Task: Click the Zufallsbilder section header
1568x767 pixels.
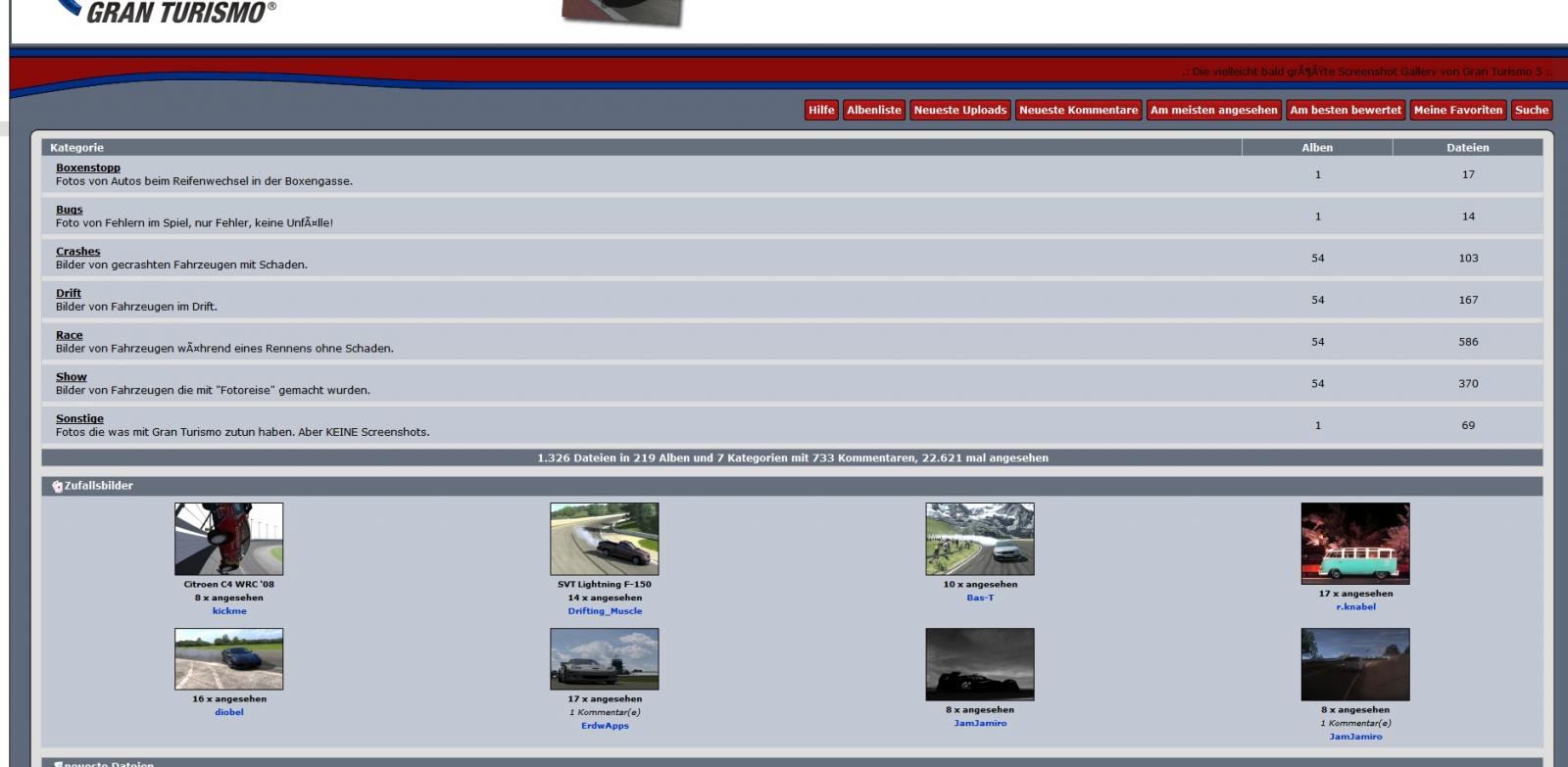Action: click(792, 486)
